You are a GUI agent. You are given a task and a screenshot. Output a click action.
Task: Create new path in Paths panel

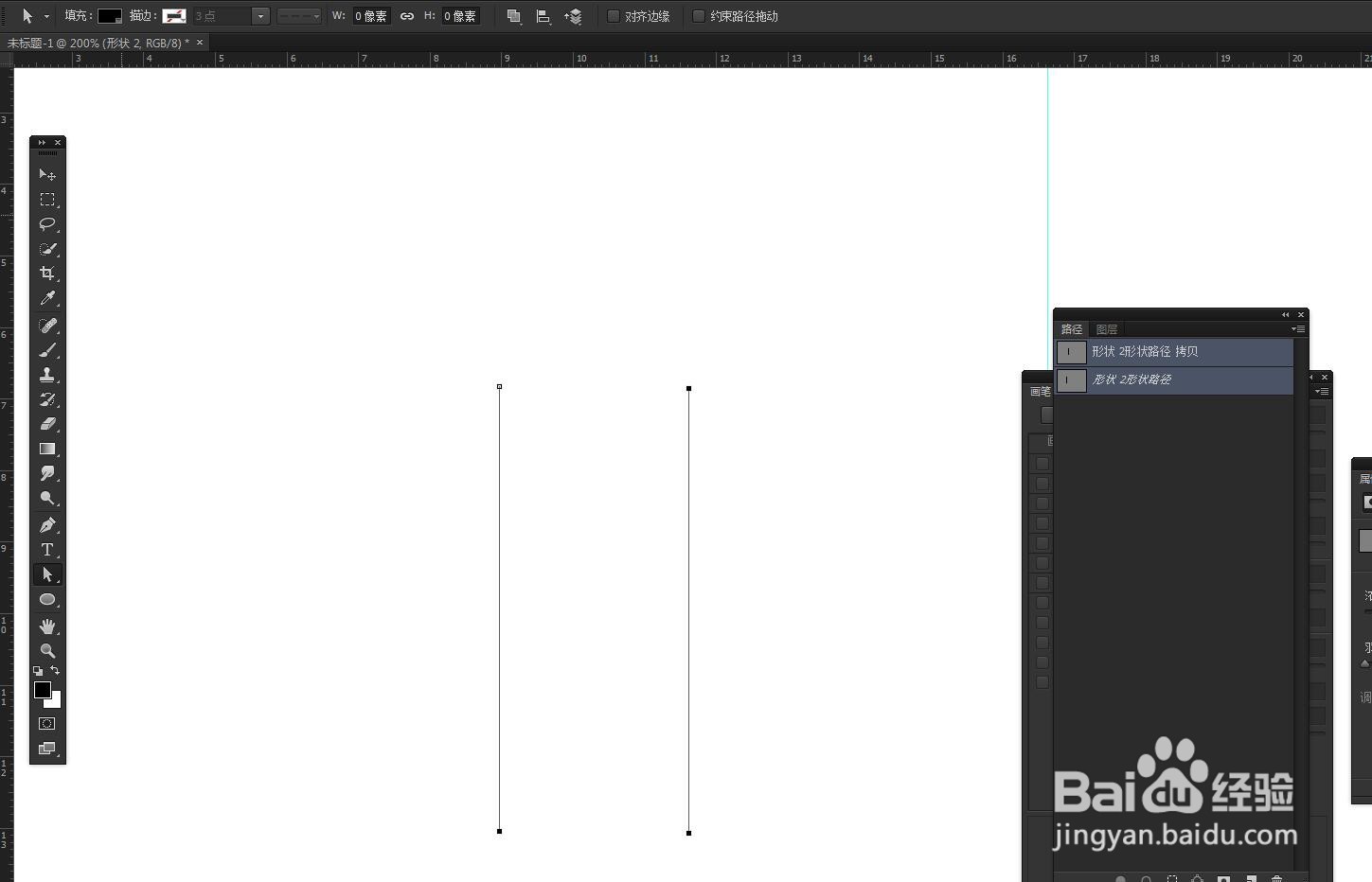point(1251,879)
